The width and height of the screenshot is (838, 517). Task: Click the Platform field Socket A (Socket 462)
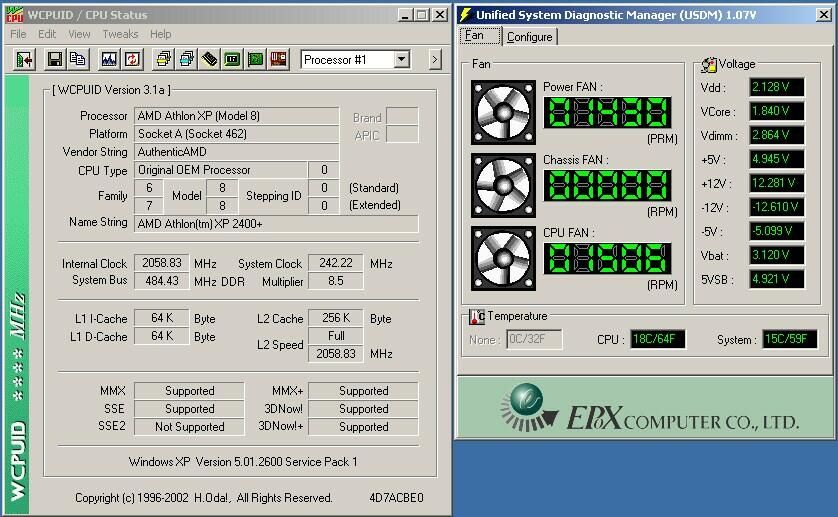(x=236, y=134)
